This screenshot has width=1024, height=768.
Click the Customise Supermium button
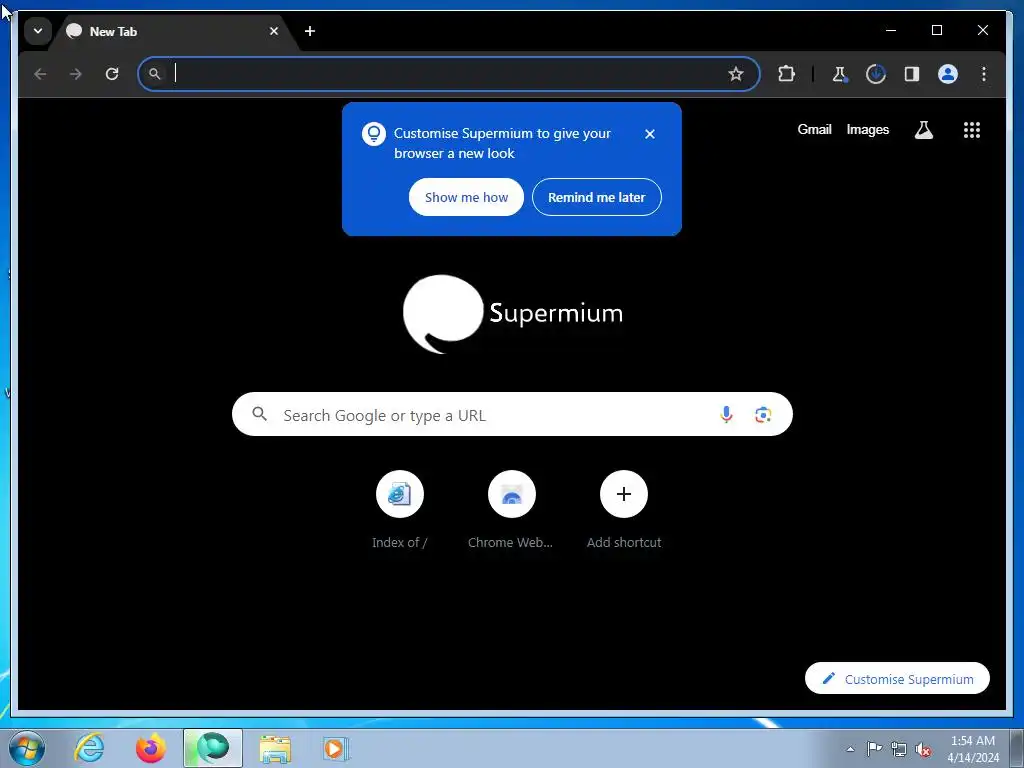pyautogui.click(x=897, y=679)
